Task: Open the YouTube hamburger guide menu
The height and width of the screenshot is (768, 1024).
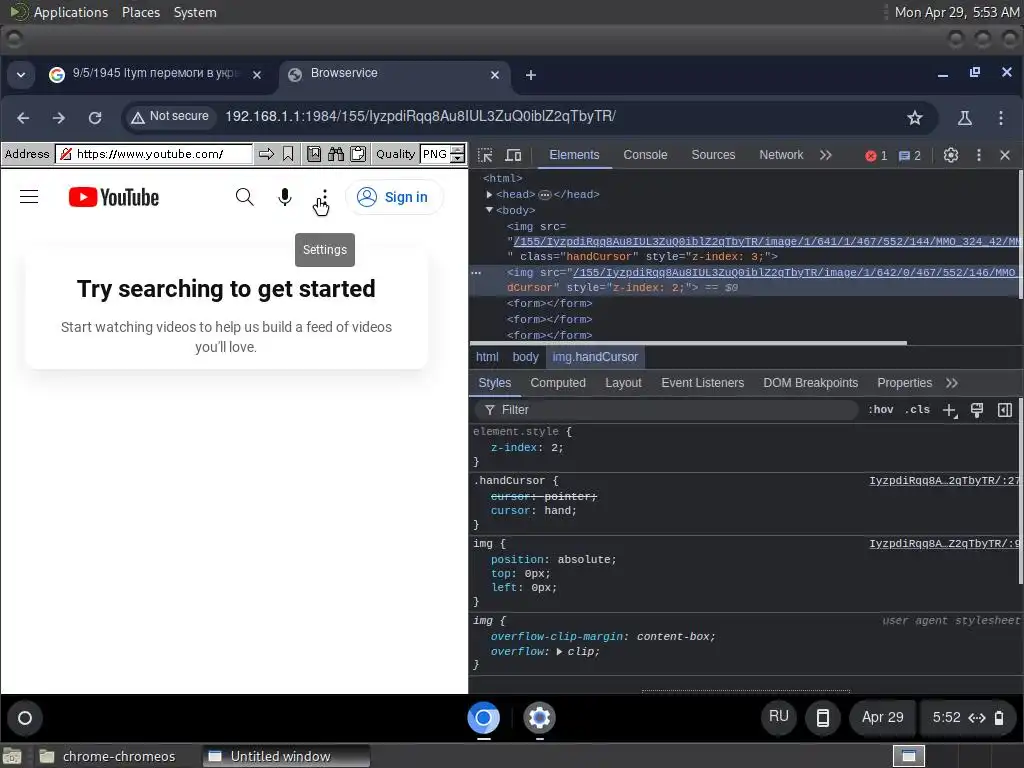Action: tap(29, 197)
